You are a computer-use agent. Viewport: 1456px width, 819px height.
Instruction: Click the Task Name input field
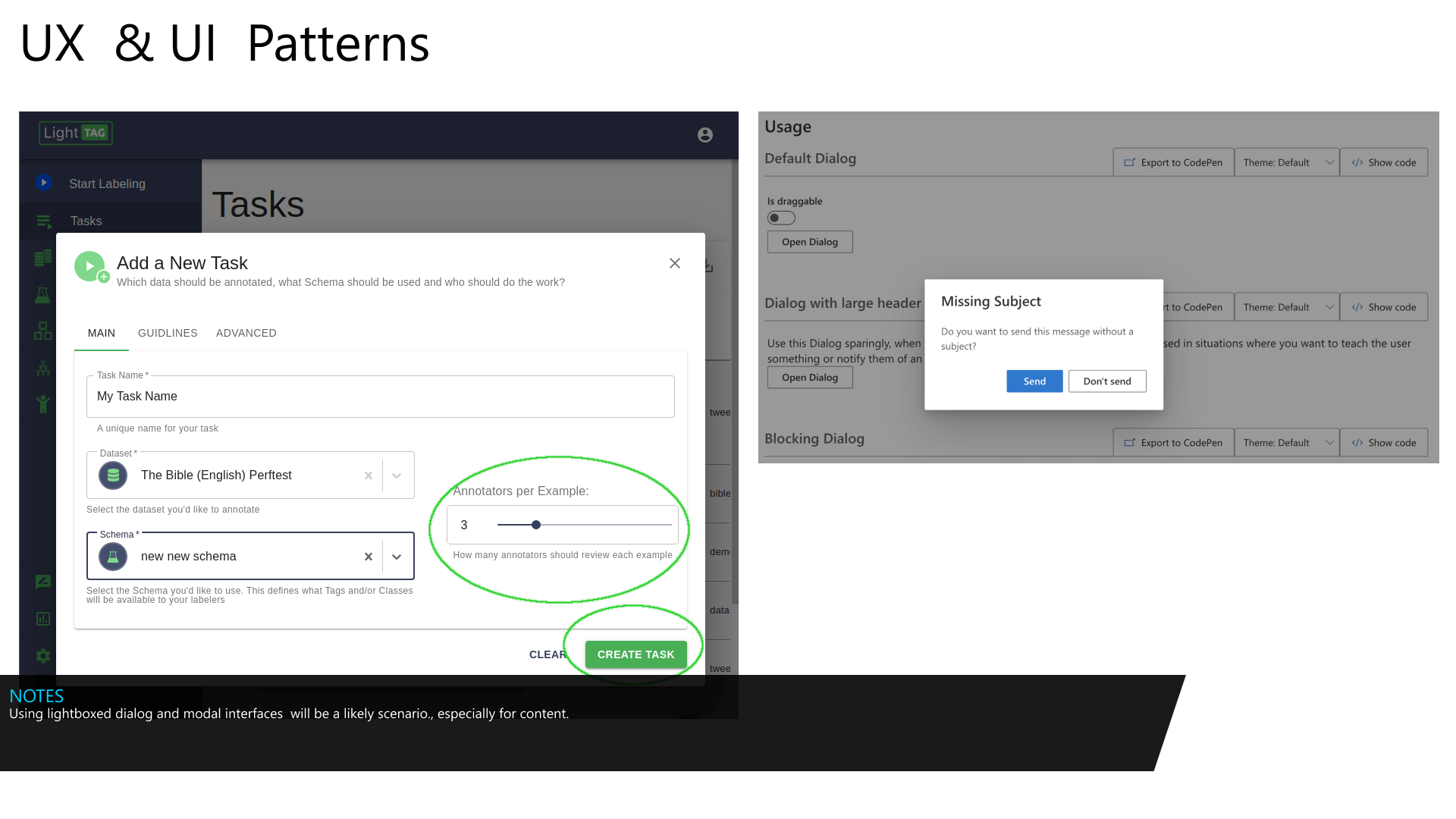coord(380,397)
